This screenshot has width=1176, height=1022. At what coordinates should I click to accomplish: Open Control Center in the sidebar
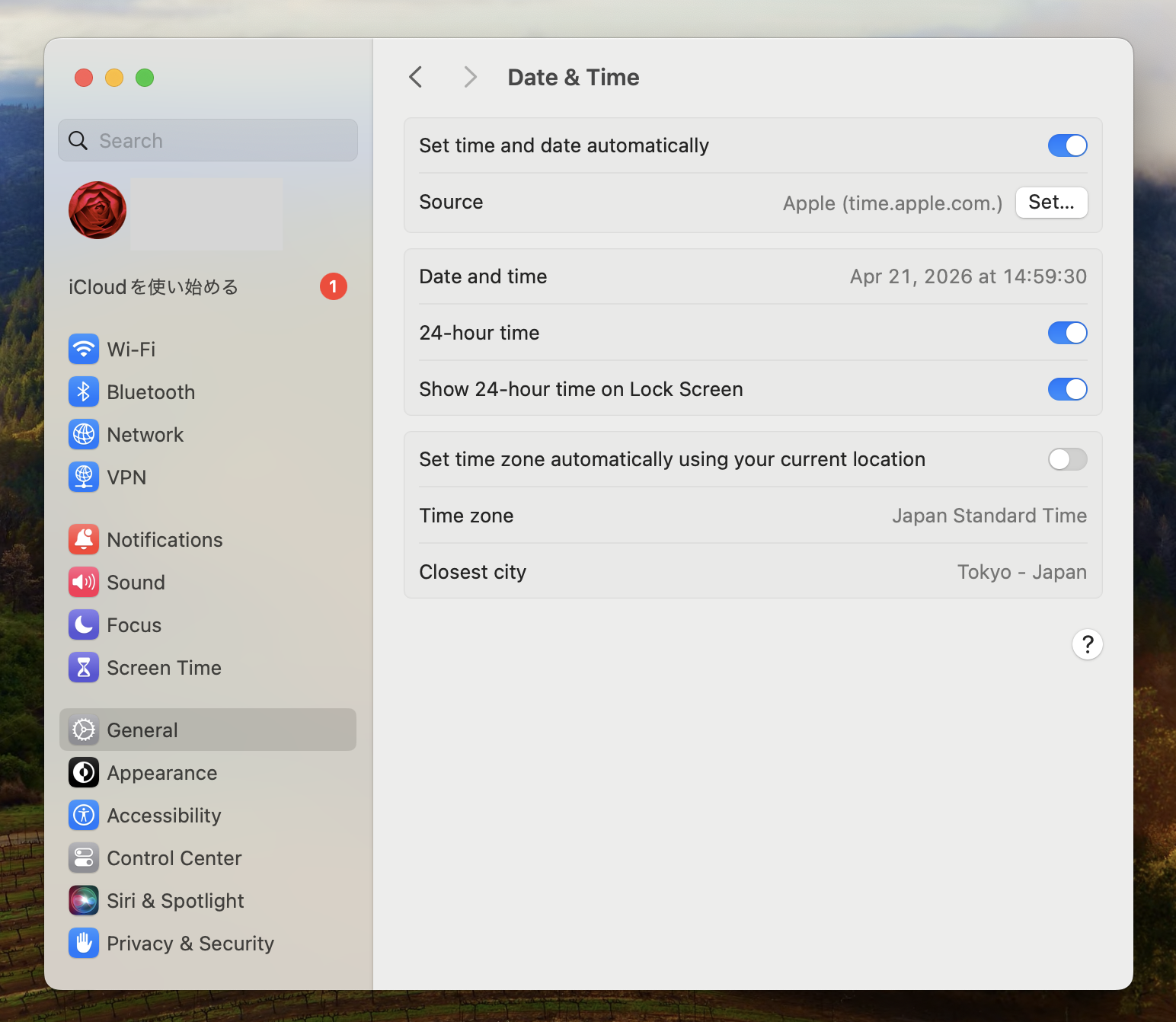coord(174,858)
